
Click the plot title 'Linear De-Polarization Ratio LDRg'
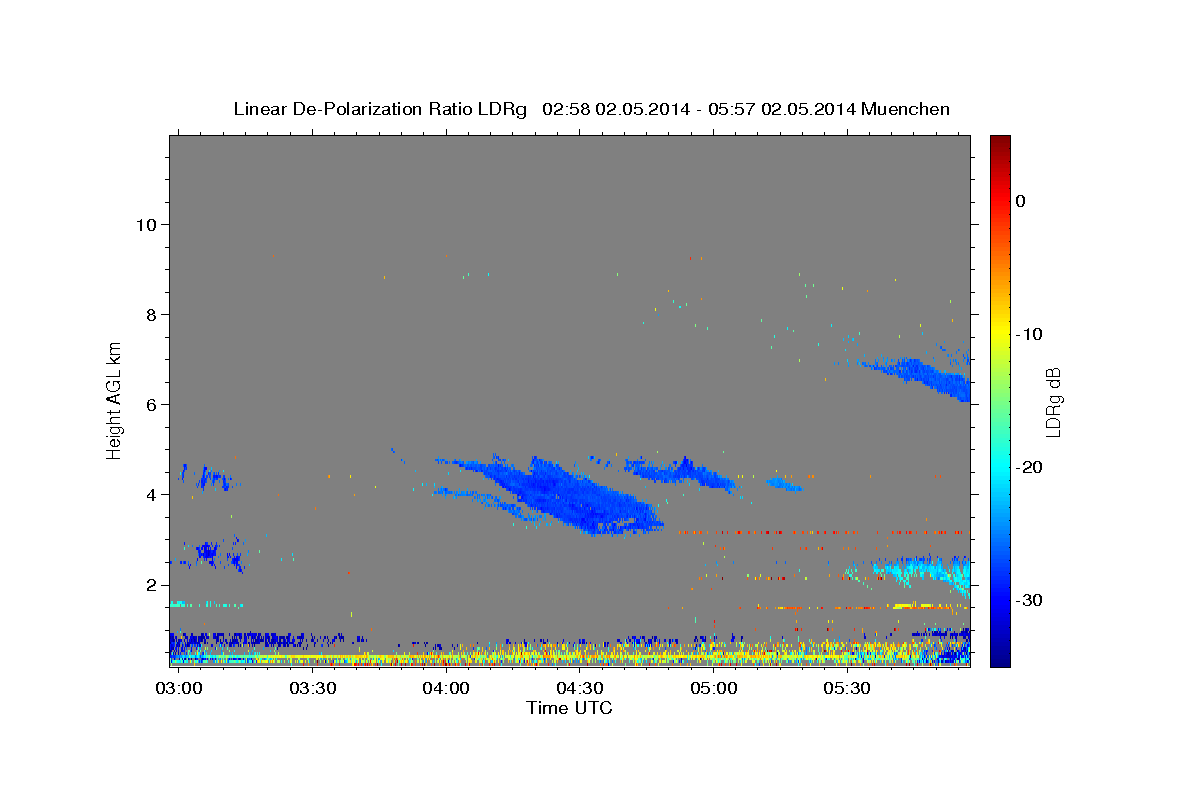point(380,109)
